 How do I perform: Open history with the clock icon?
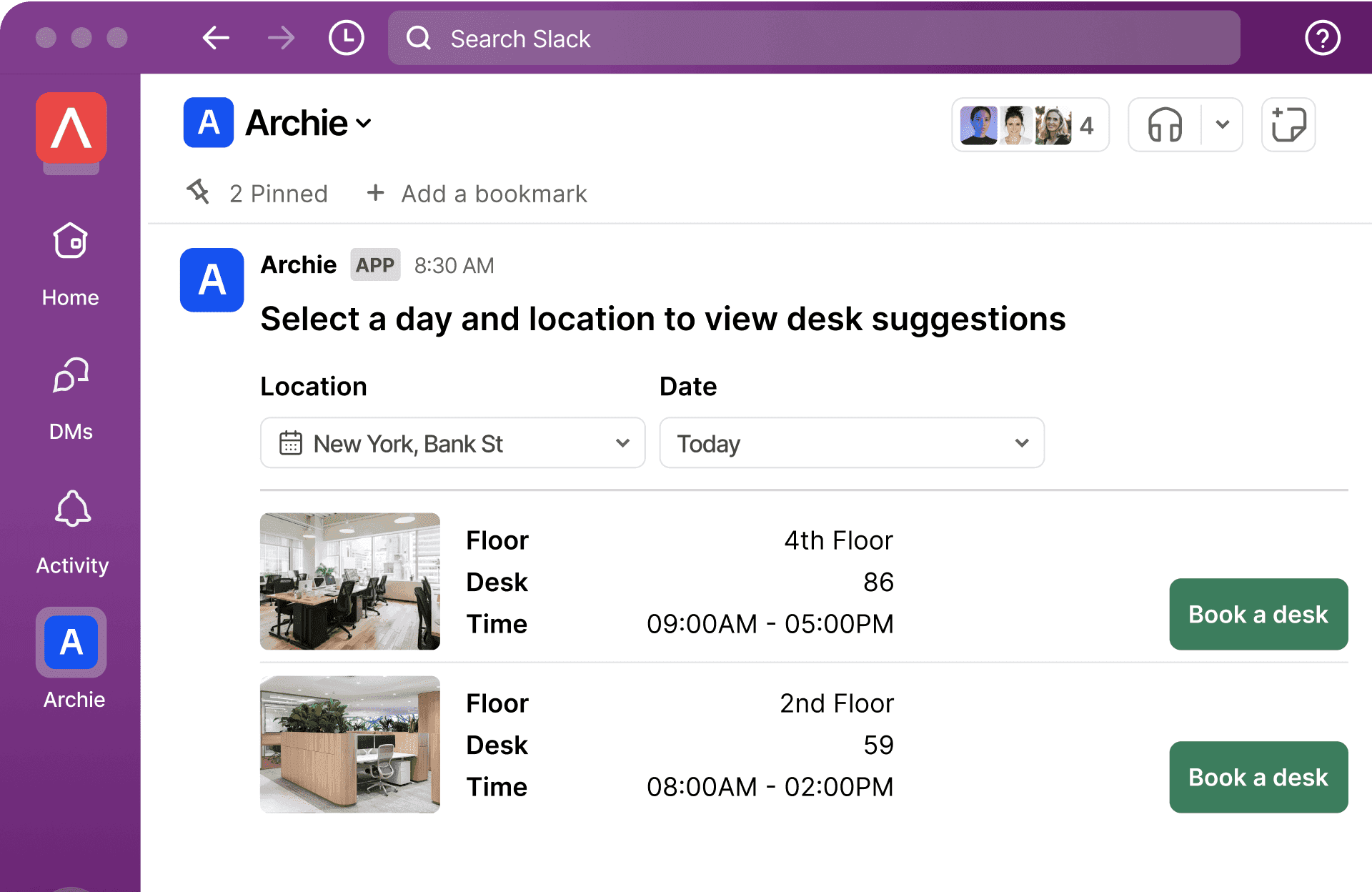[x=346, y=38]
